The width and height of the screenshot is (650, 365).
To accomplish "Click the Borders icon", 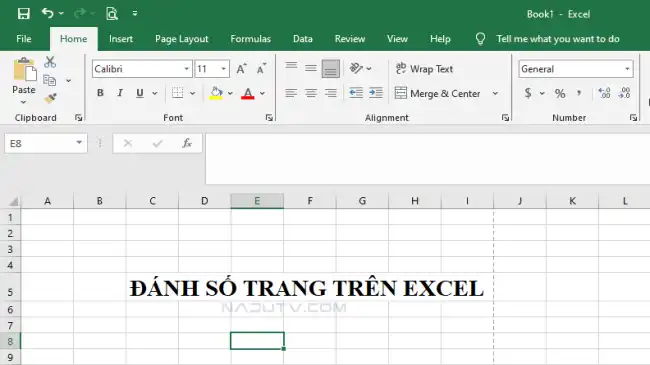I will 177,93.
